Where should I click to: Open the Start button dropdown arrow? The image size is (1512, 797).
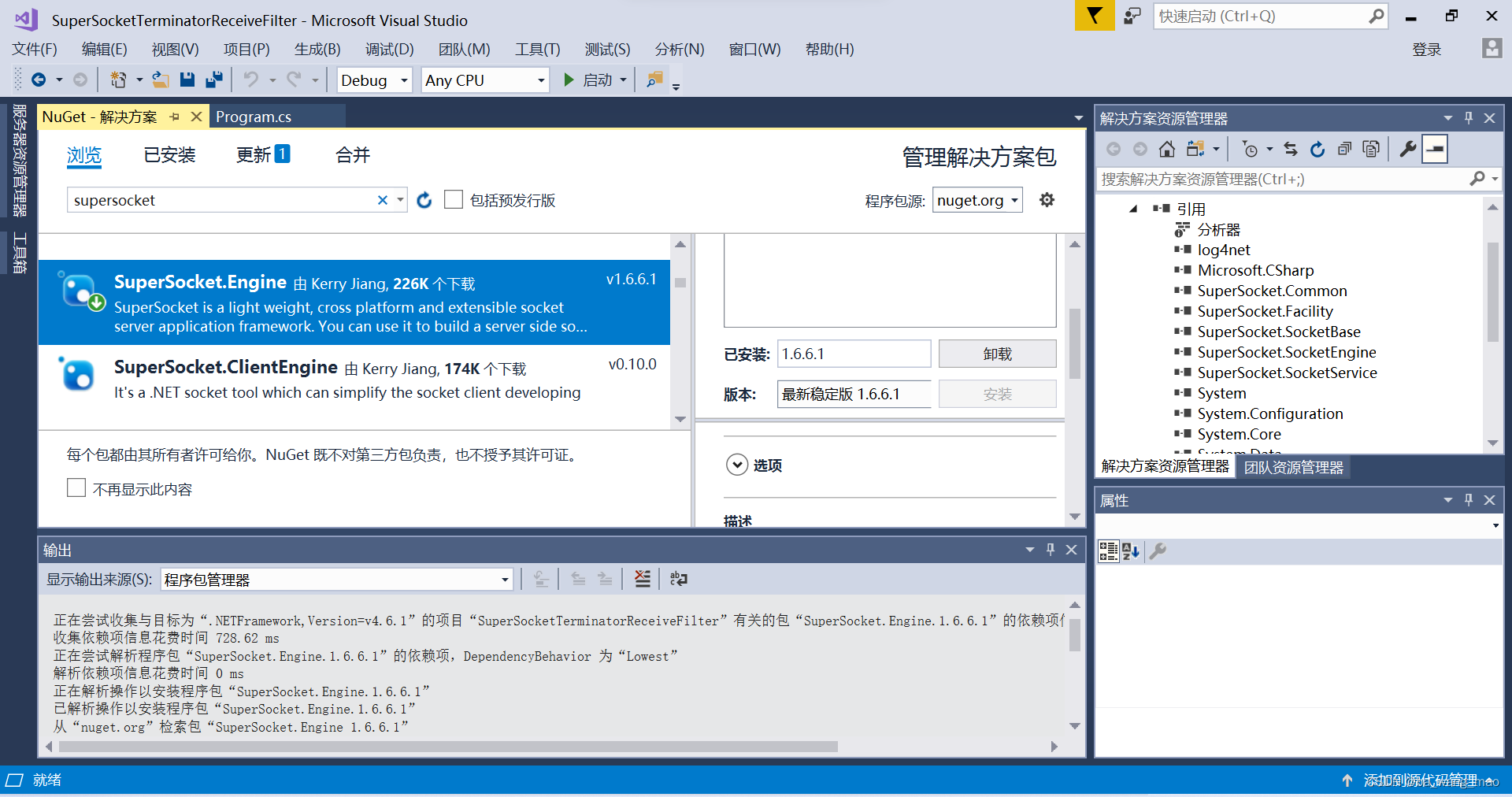point(623,80)
